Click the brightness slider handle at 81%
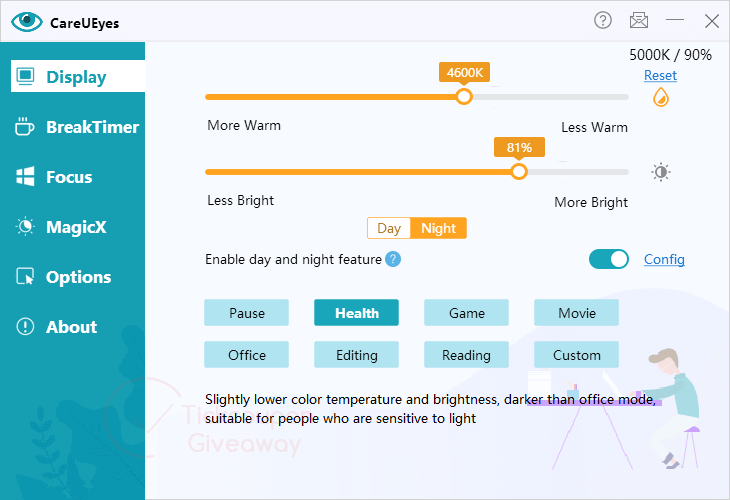Viewport: 730px width, 500px height. click(x=519, y=172)
